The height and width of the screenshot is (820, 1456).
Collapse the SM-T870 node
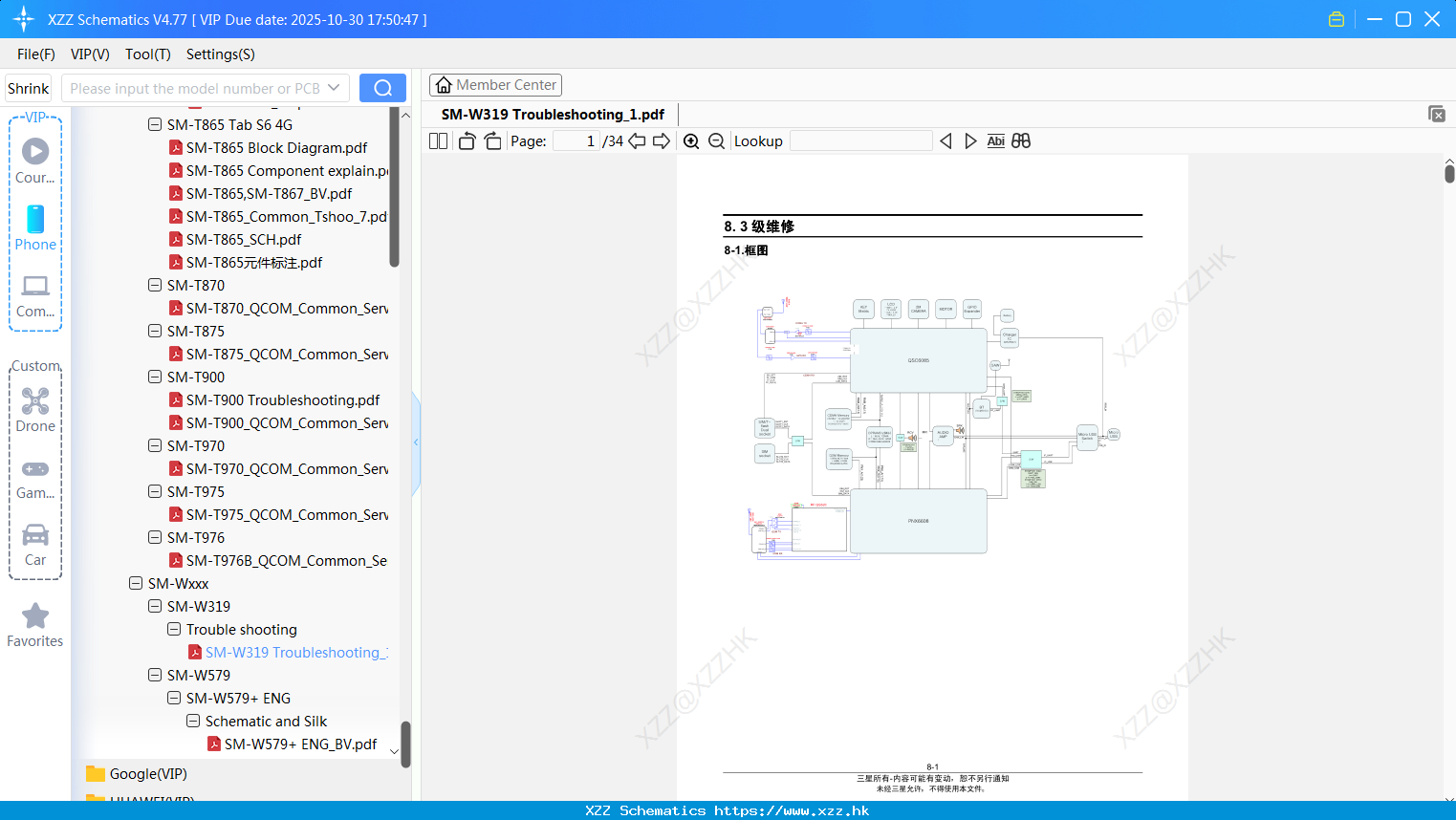coord(155,285)
